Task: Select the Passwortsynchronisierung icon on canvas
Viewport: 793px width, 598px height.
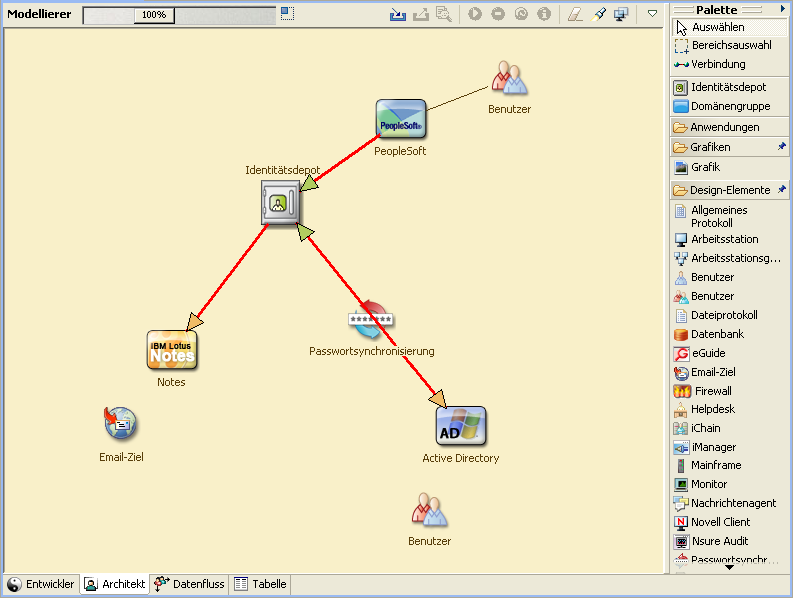Action: pos(371,320)
